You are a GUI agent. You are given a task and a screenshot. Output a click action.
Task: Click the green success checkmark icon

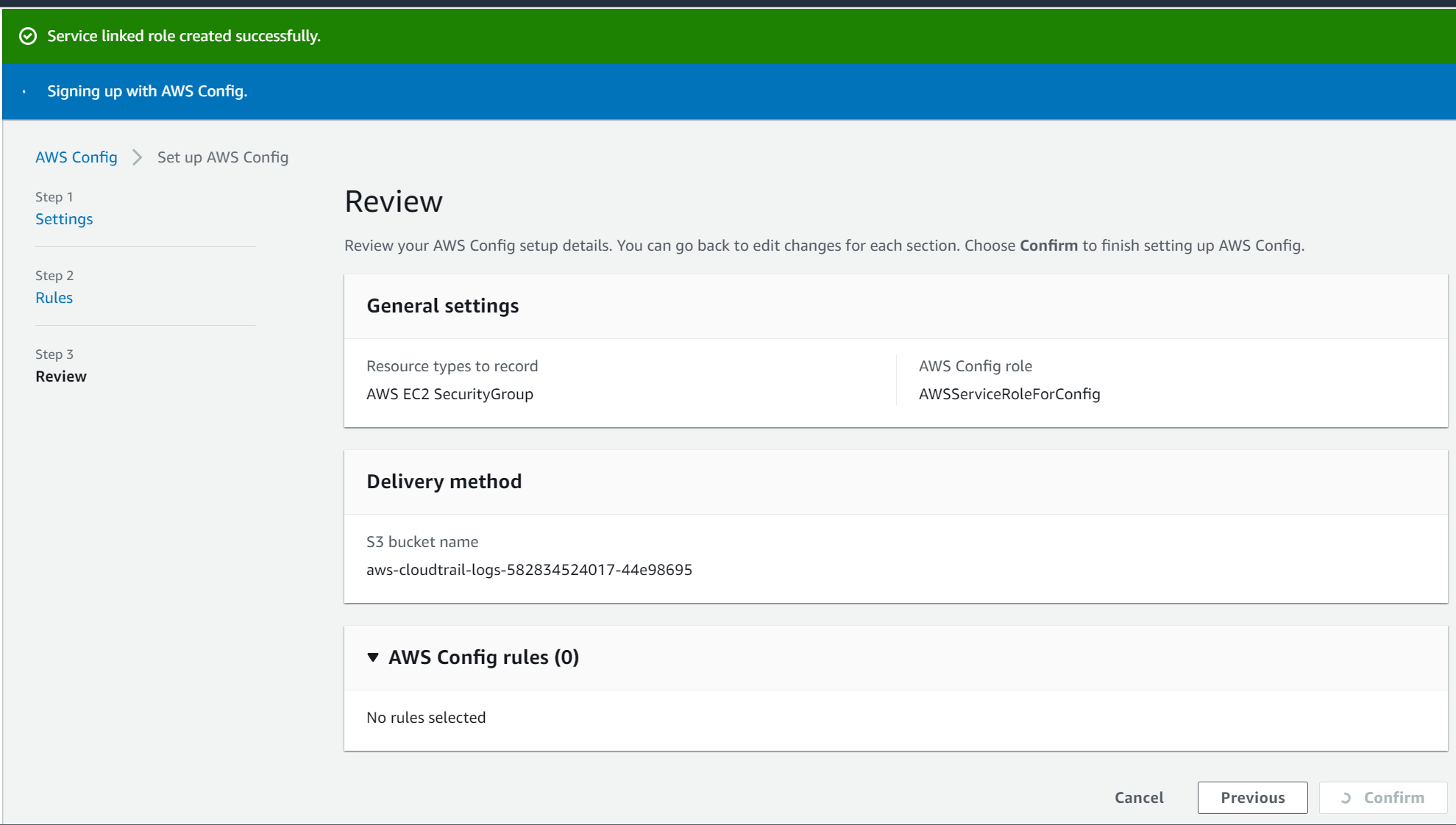(x=28, y=36)
